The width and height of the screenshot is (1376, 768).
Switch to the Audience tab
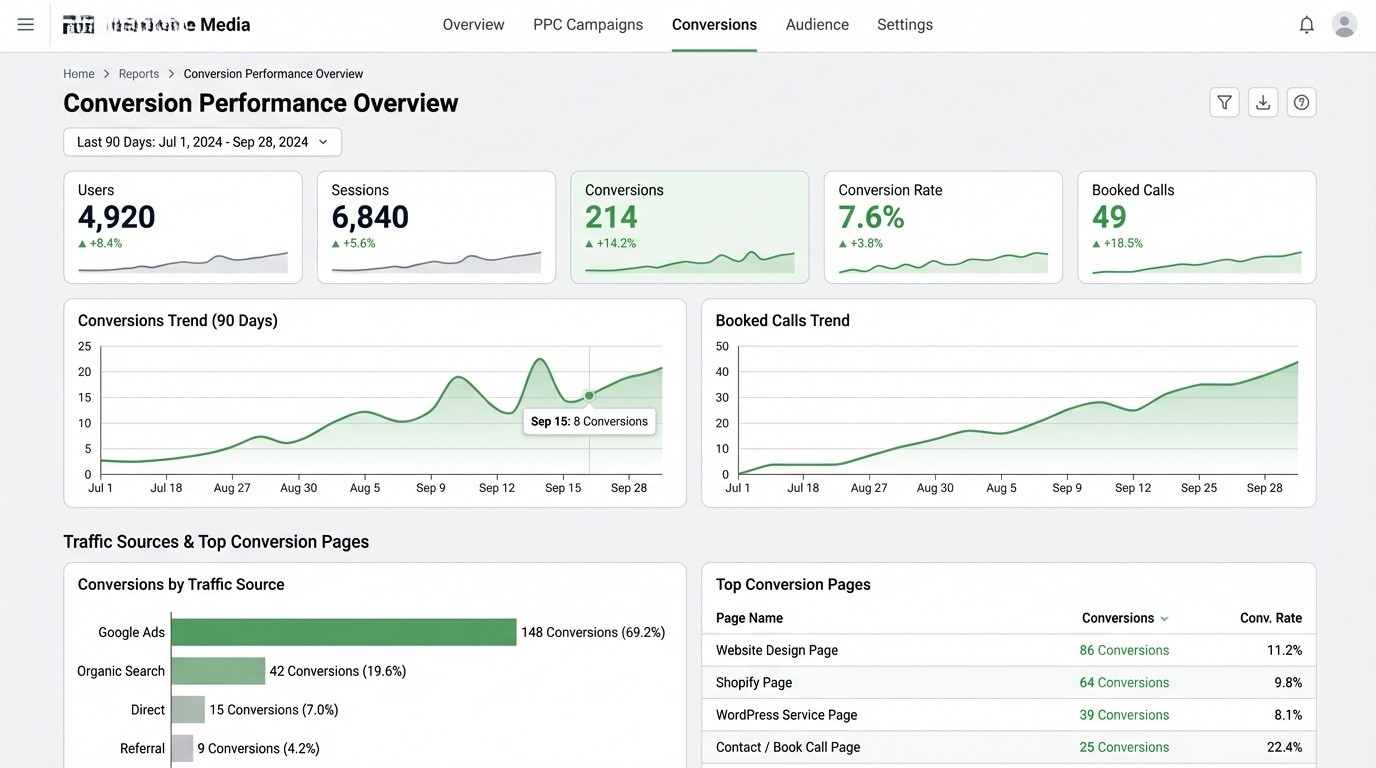[816, 23]
